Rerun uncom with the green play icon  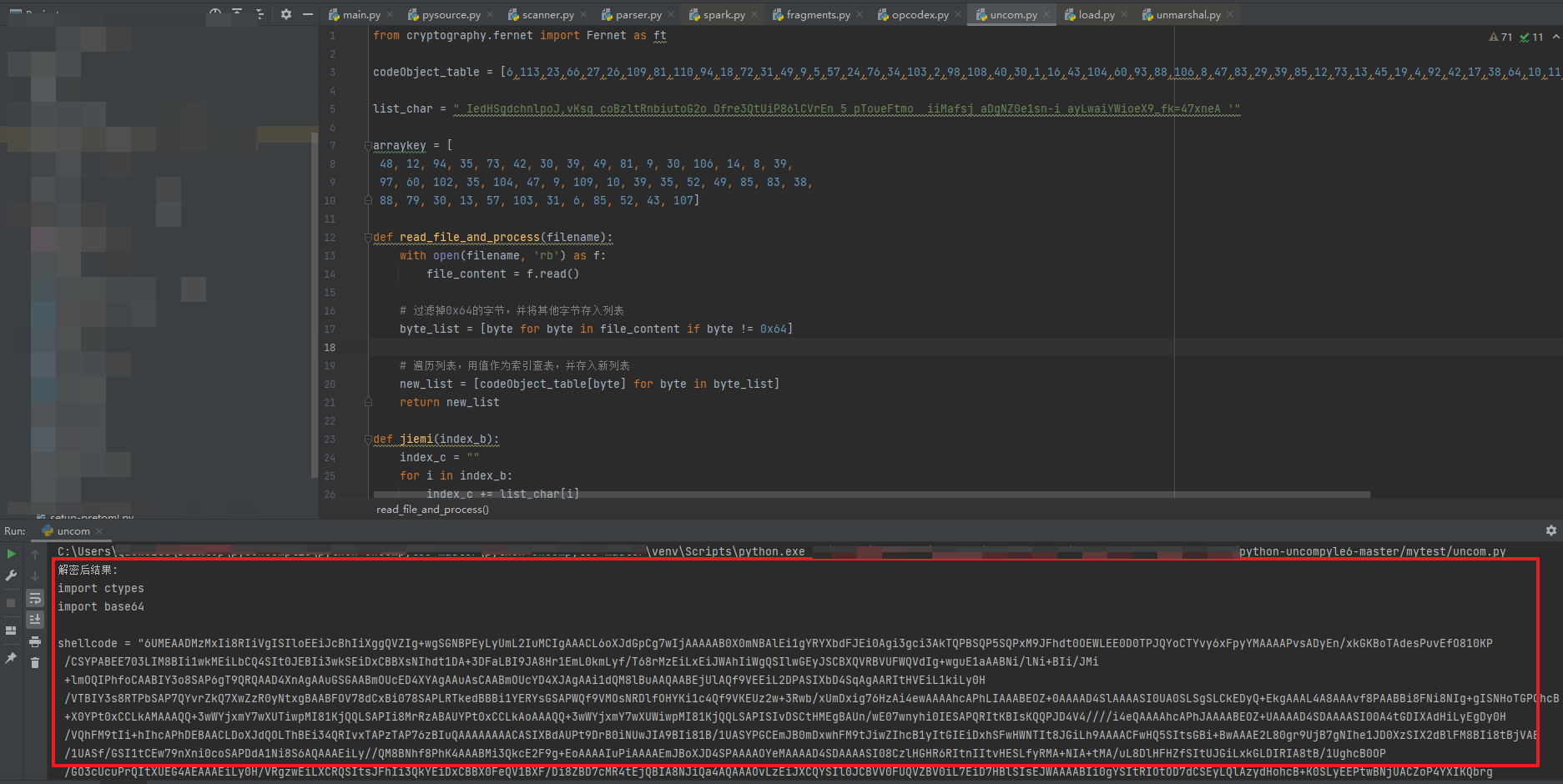[11, 554]
